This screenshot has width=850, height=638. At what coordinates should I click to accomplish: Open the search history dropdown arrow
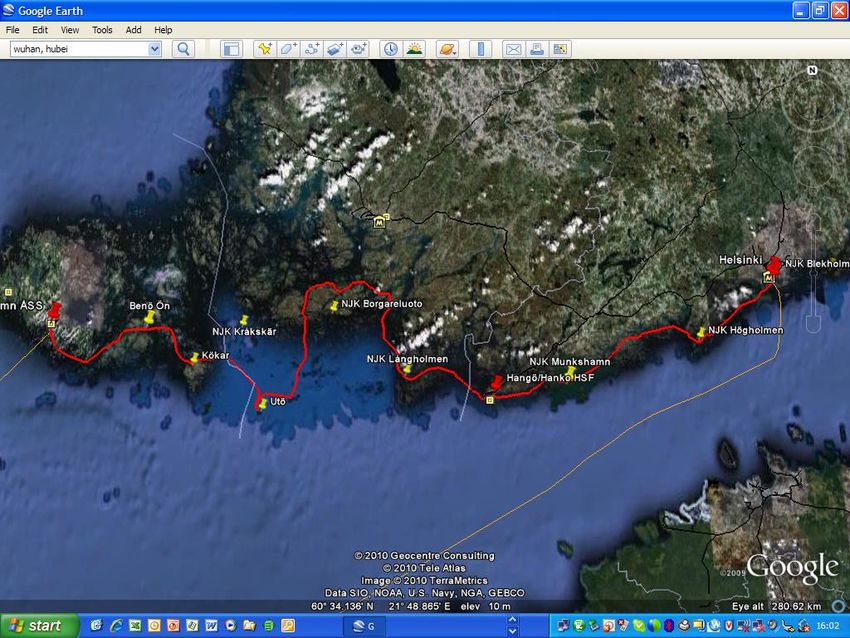pos(154,49)
